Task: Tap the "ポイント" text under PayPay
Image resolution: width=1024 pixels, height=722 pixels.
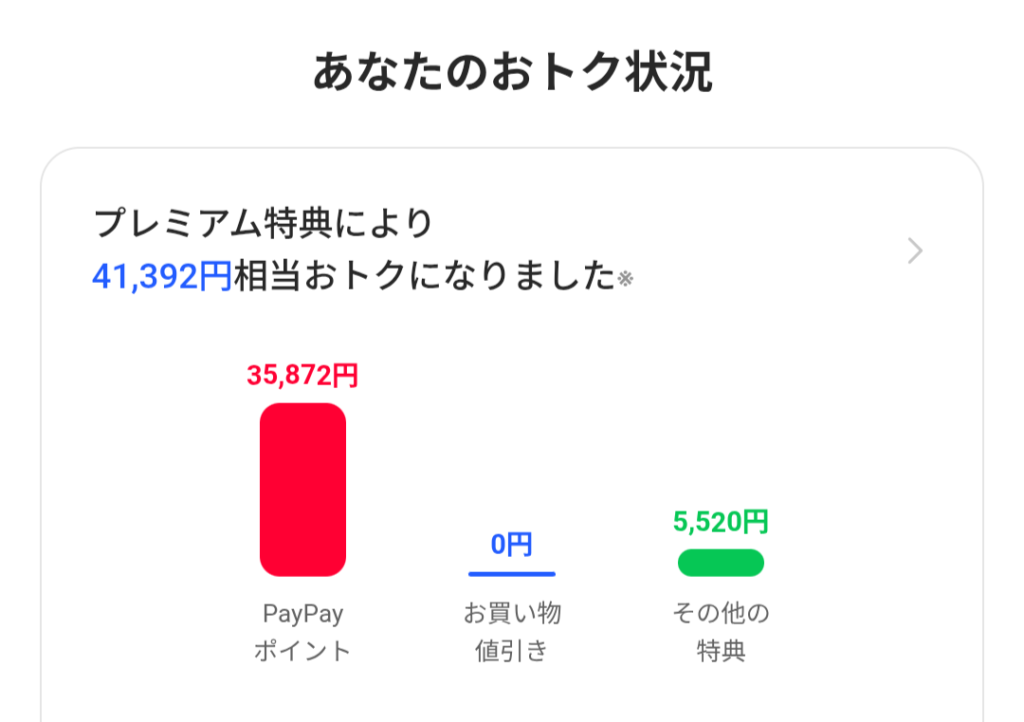Action: tap(302, 651)
